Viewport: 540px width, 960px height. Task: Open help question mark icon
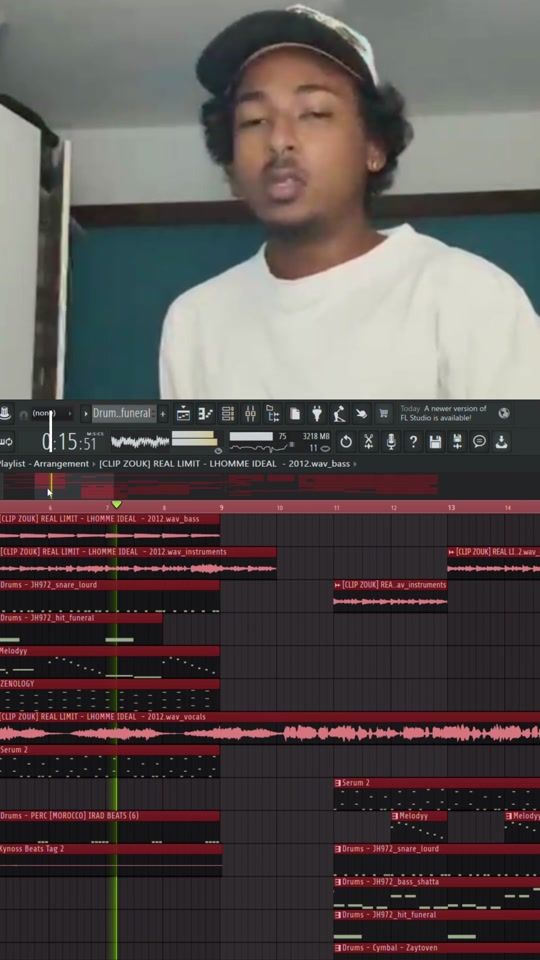(x=413, y=441)
